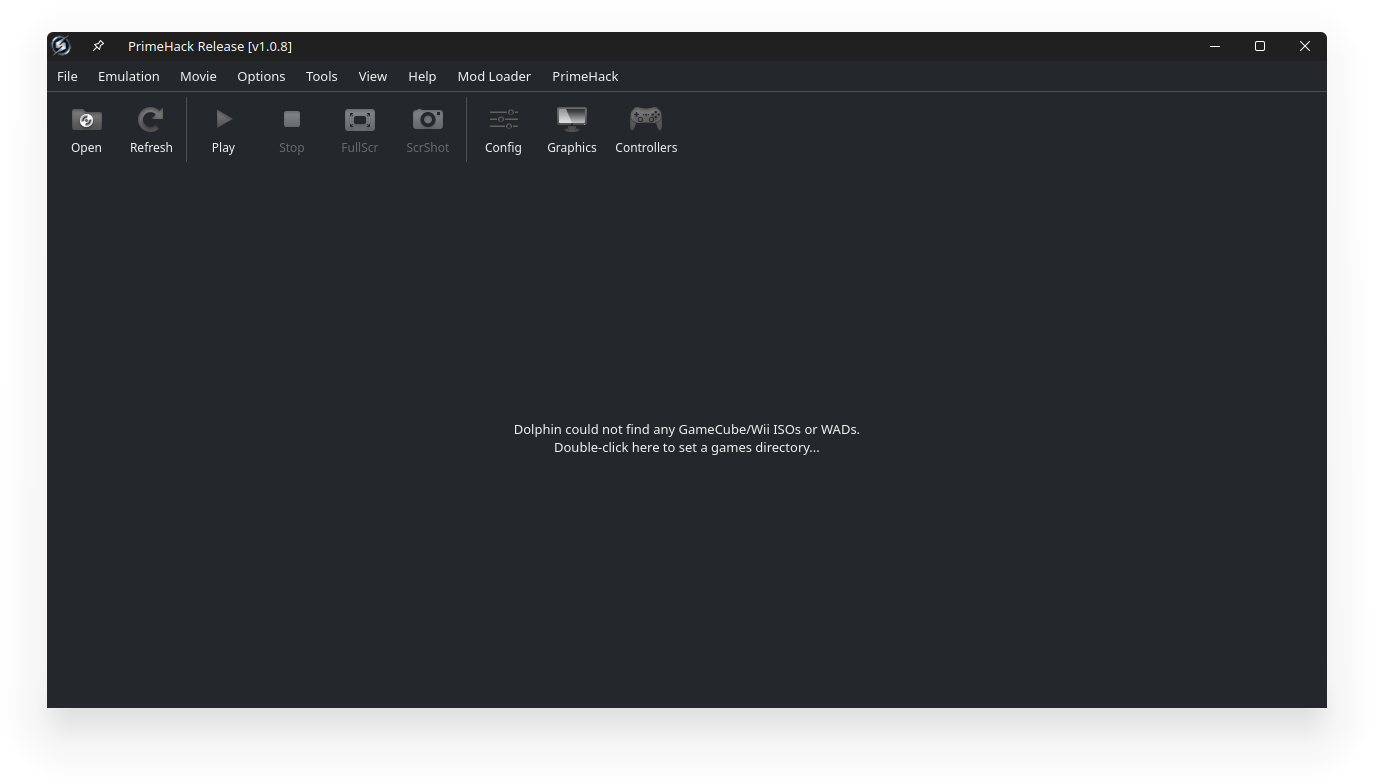
Task: Click the Stop emulation icon
Action: [x=292, y=120]
